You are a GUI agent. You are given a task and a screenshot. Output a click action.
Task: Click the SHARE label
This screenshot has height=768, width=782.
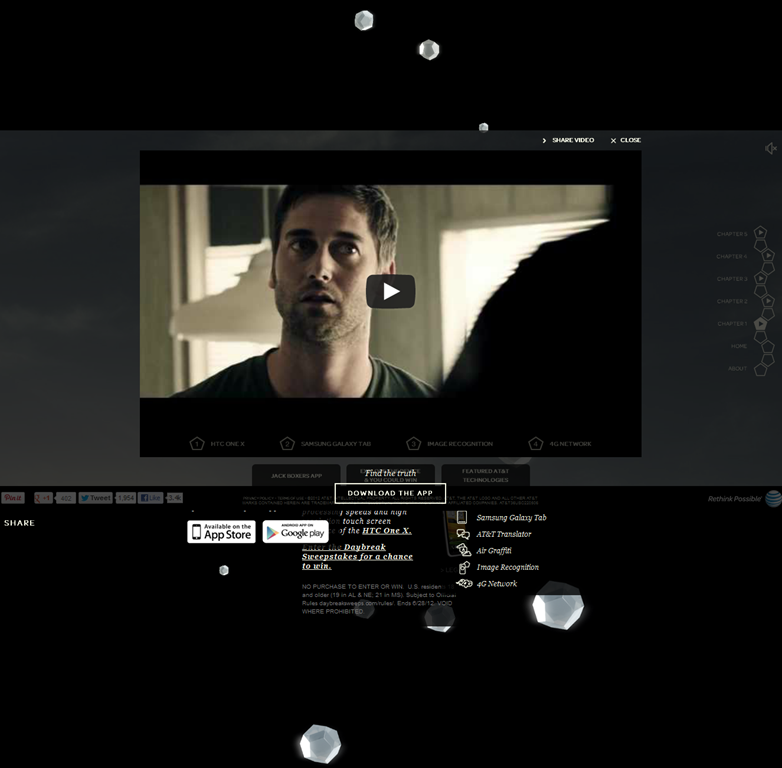[19, 523]
